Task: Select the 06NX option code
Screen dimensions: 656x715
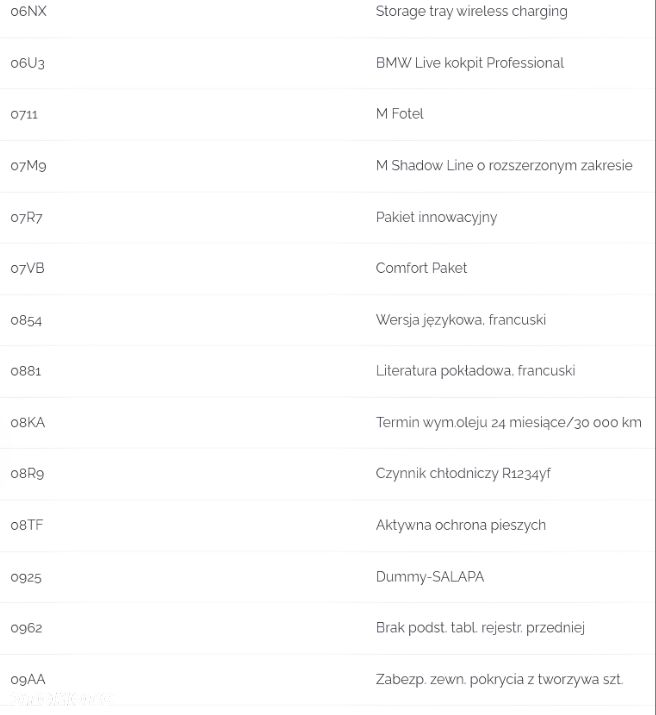Action: point(28,11)
